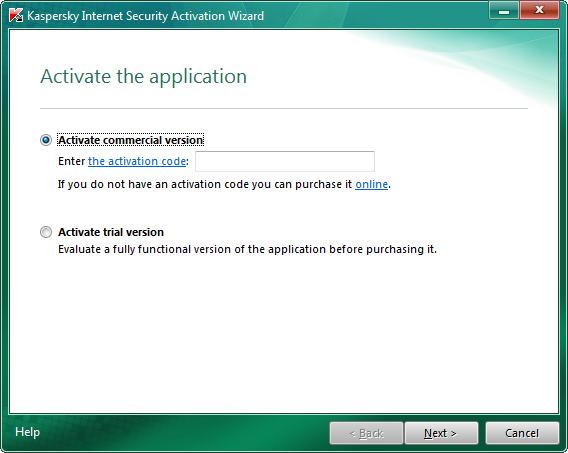
Task: Click the 'Enter' label before activation code link
Action: pyautogui.click(x=71, y=161)
